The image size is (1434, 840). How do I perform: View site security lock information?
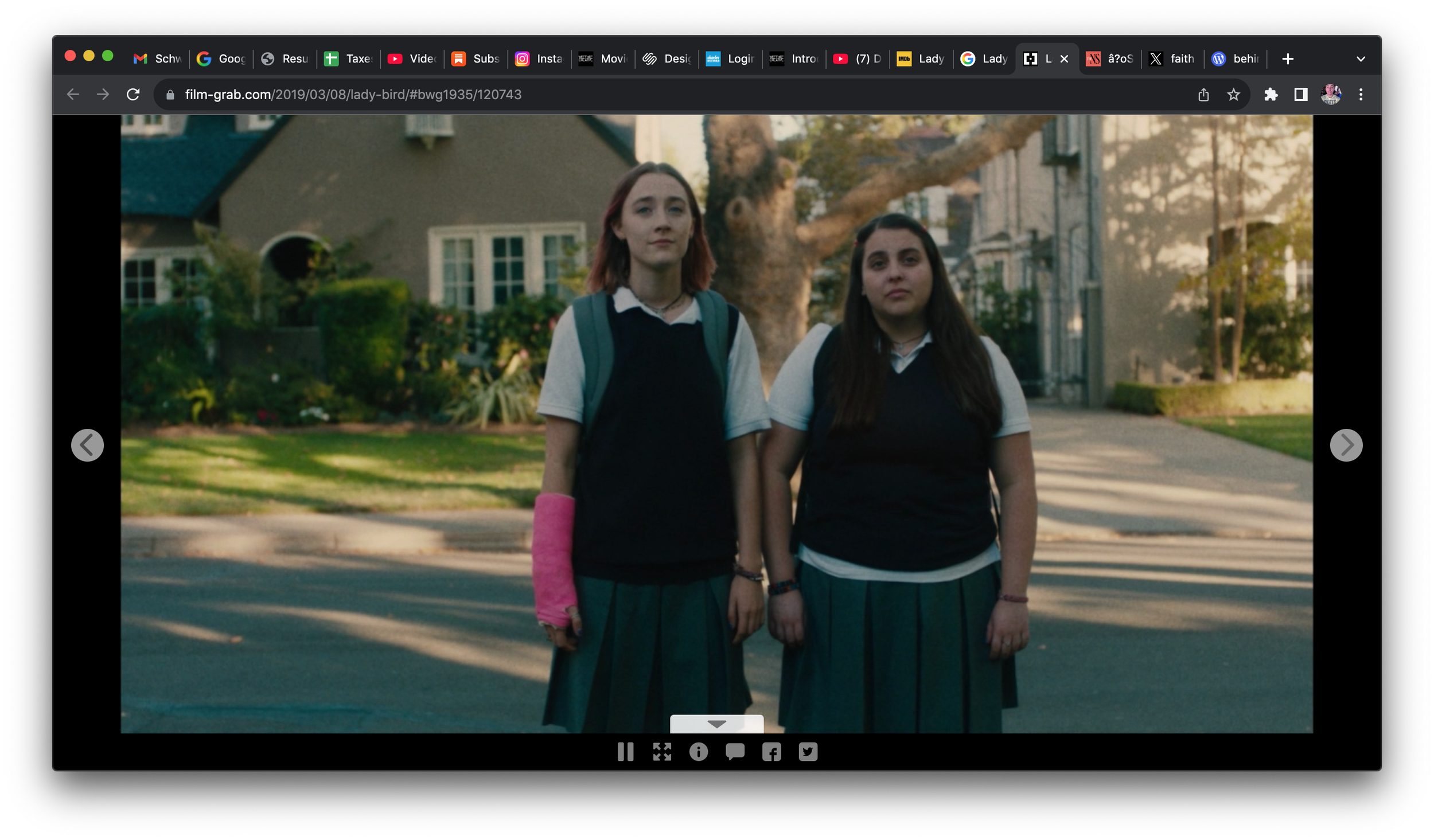pyautogui.click(x=170, y=95)
